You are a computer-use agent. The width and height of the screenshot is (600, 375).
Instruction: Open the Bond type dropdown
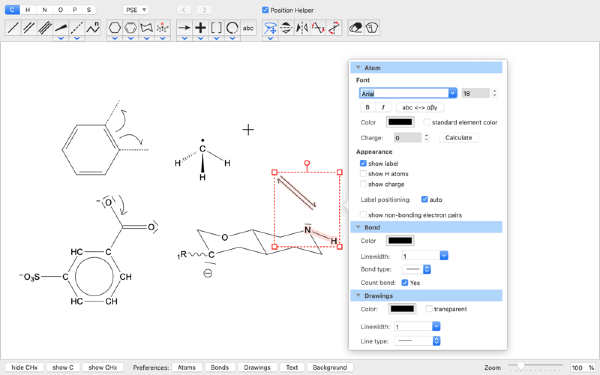[x=416, y=269]
